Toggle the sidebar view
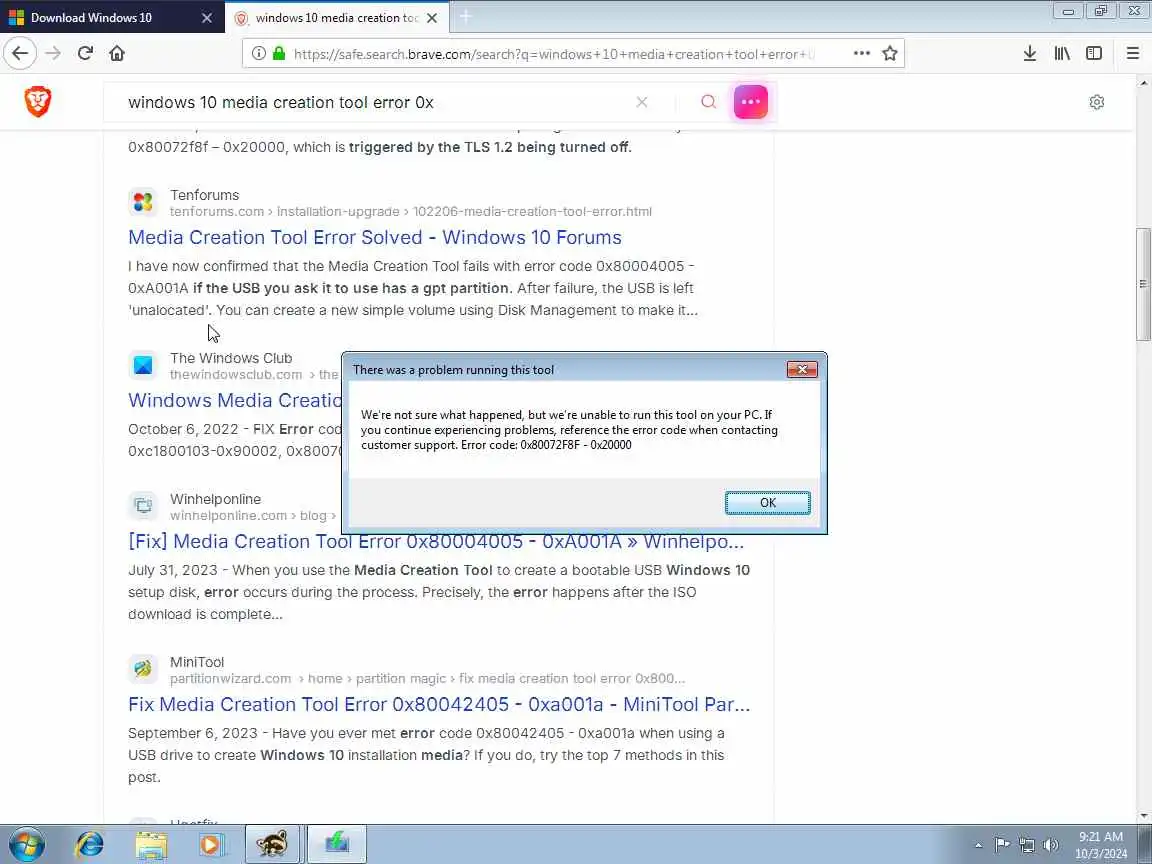This screenshot has width=1152, height=864. coord(1094,53)
